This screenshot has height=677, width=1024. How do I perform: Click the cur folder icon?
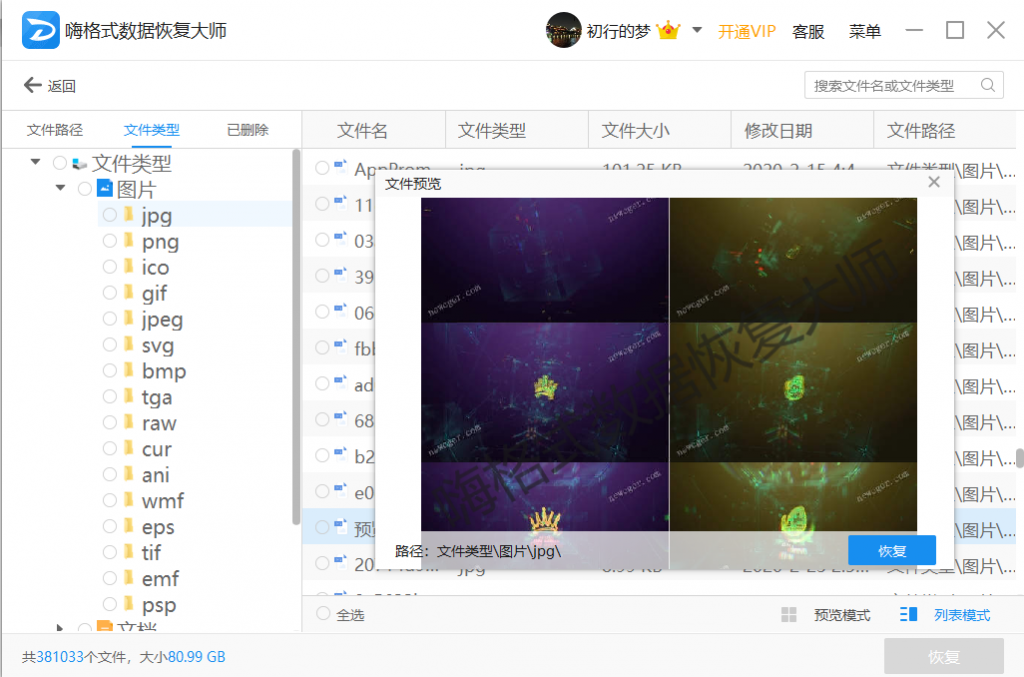click(129, 447)
